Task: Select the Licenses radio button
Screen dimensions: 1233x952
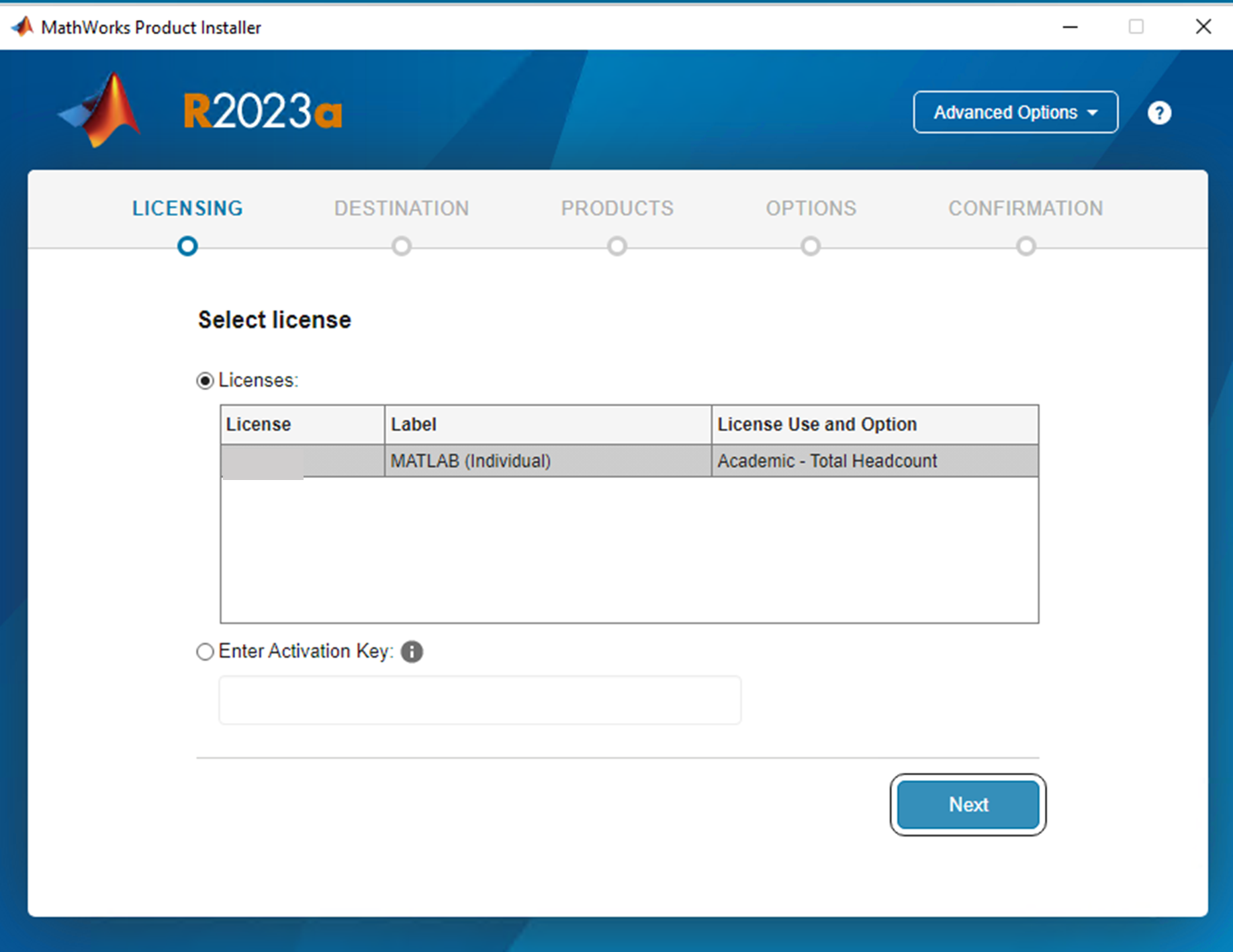Action: click(x=205, y=381)
